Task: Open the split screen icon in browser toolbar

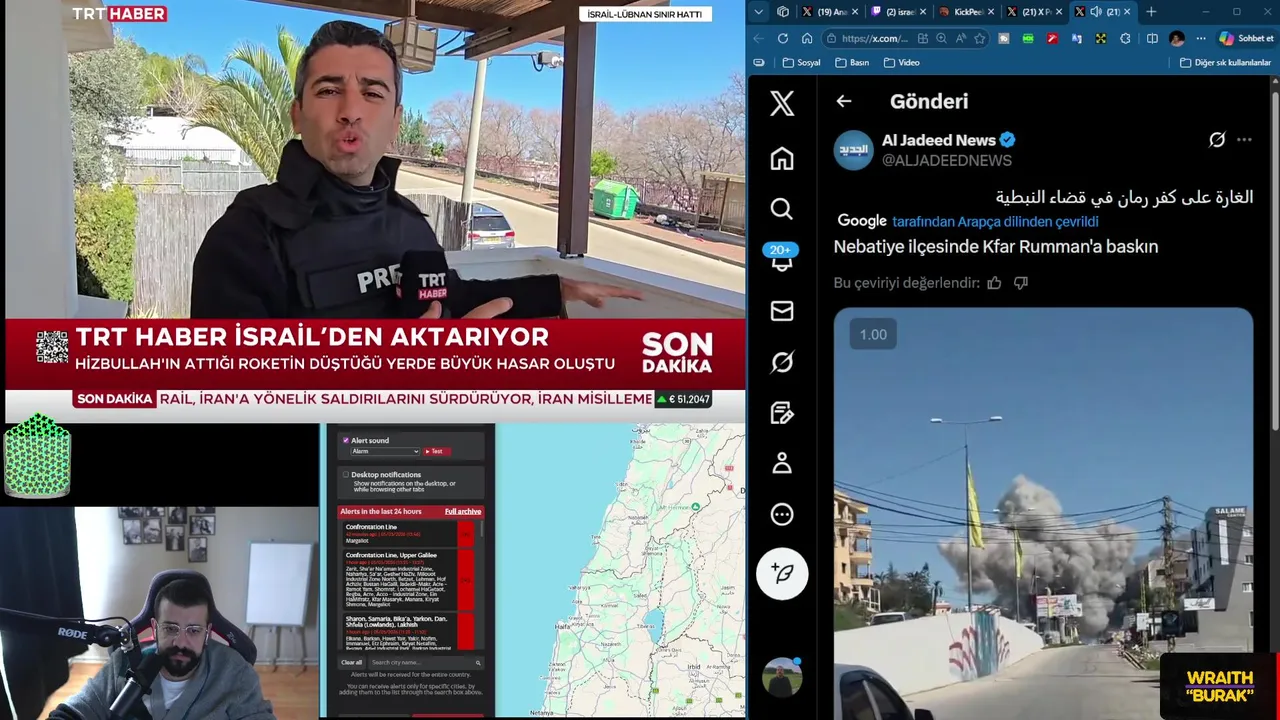Action: point(1152,38)
